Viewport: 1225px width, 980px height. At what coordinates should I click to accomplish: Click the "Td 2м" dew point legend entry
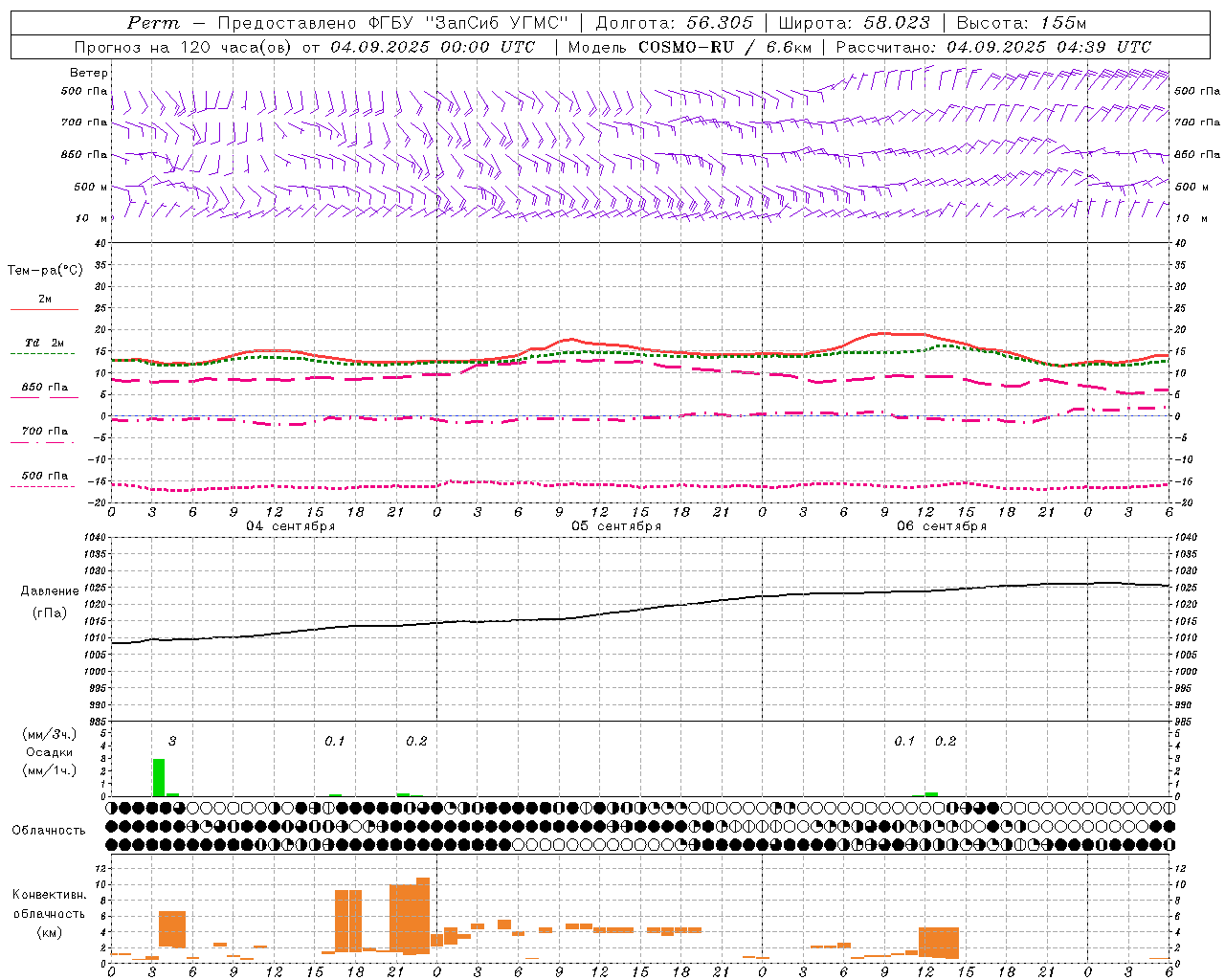45,343
